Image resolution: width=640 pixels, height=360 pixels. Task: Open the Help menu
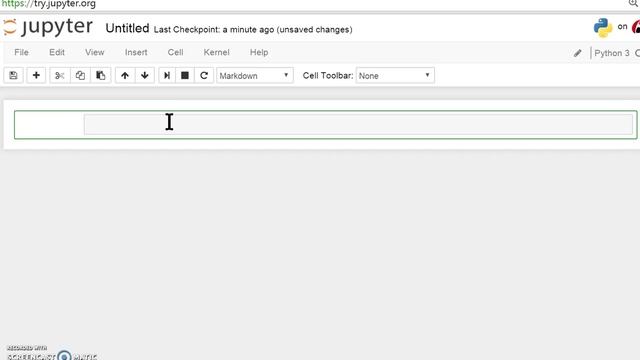[x=259, y=52]
